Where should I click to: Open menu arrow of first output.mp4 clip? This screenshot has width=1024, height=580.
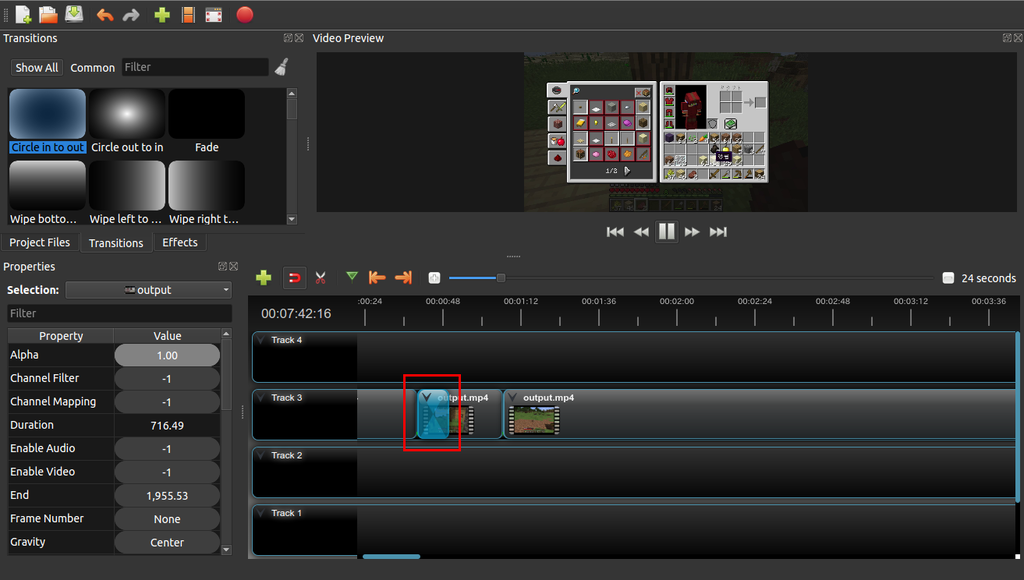(426, 397)
